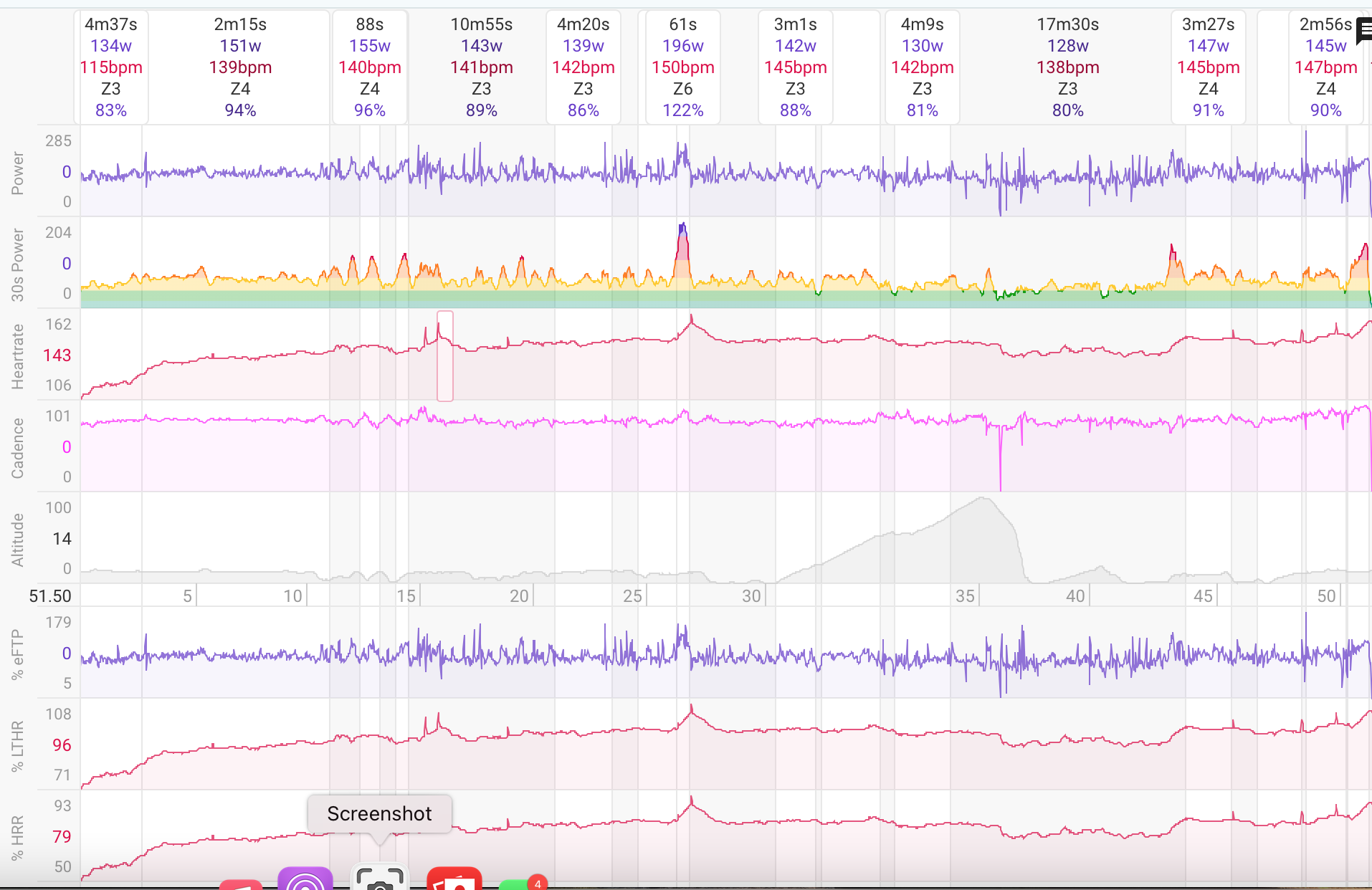Select the 88s 155w interval card

tap(370, 67)
